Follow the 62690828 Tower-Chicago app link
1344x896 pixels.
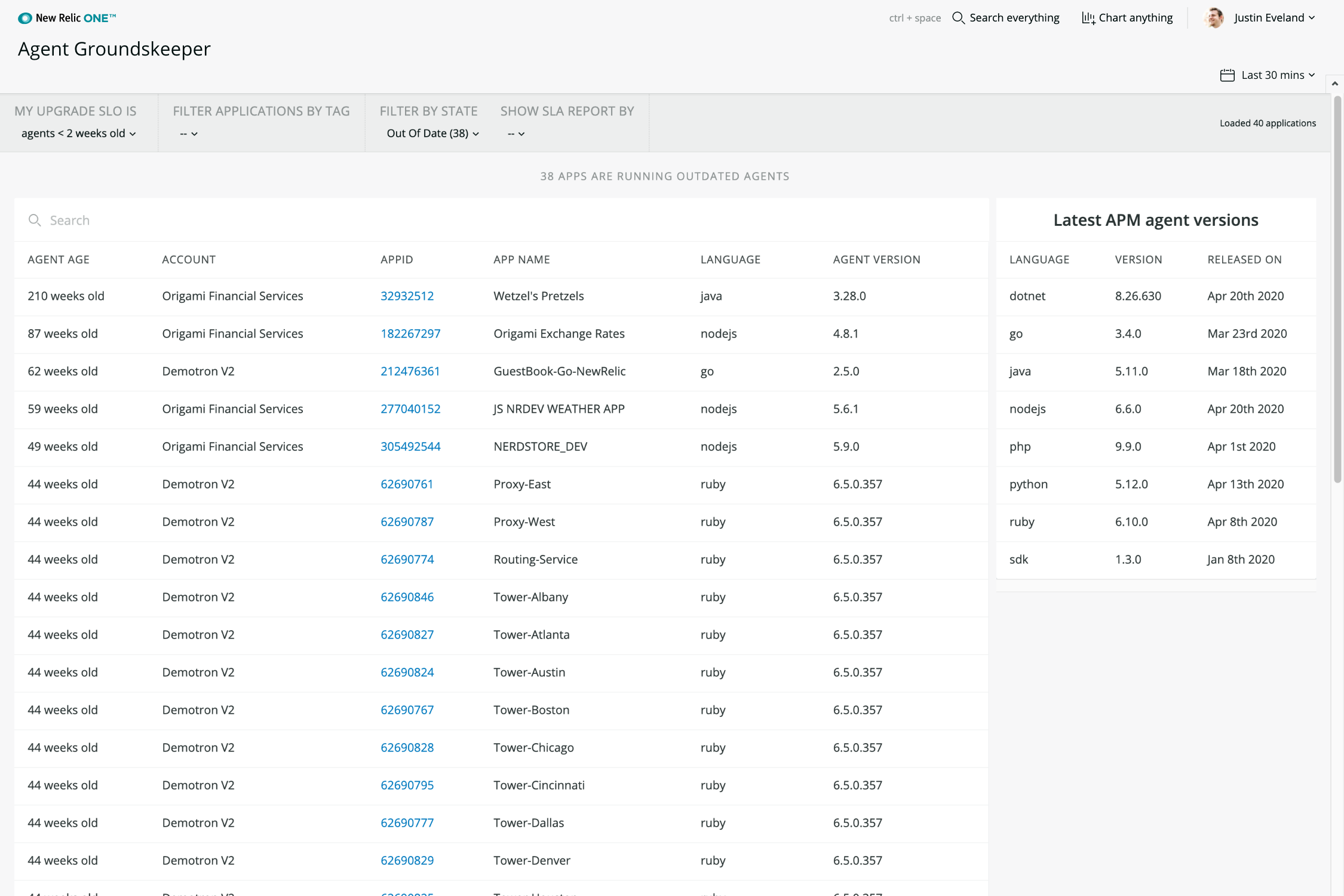coord(407,747)
